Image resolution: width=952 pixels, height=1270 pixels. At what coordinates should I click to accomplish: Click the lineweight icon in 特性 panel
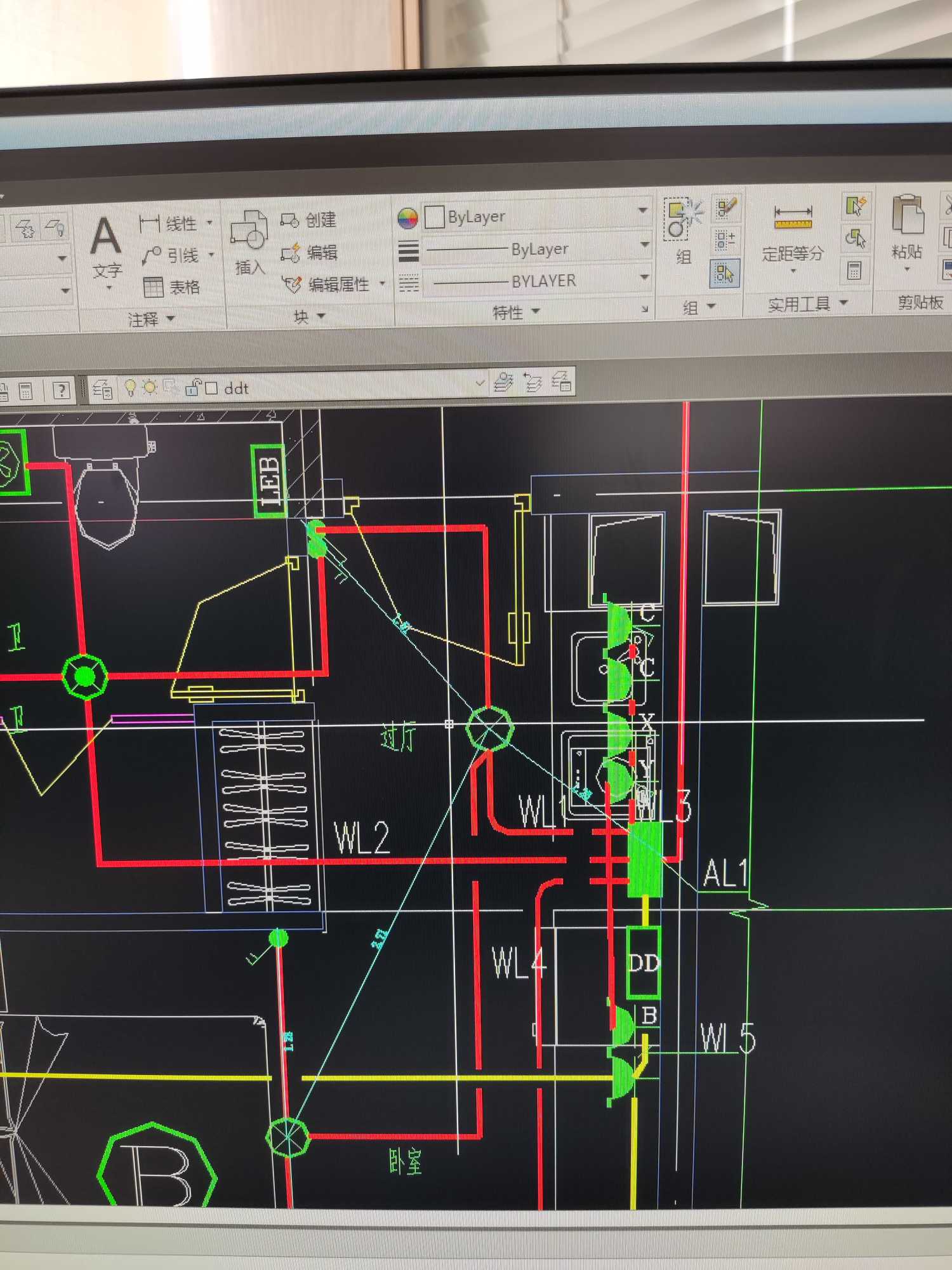point(409,251)
